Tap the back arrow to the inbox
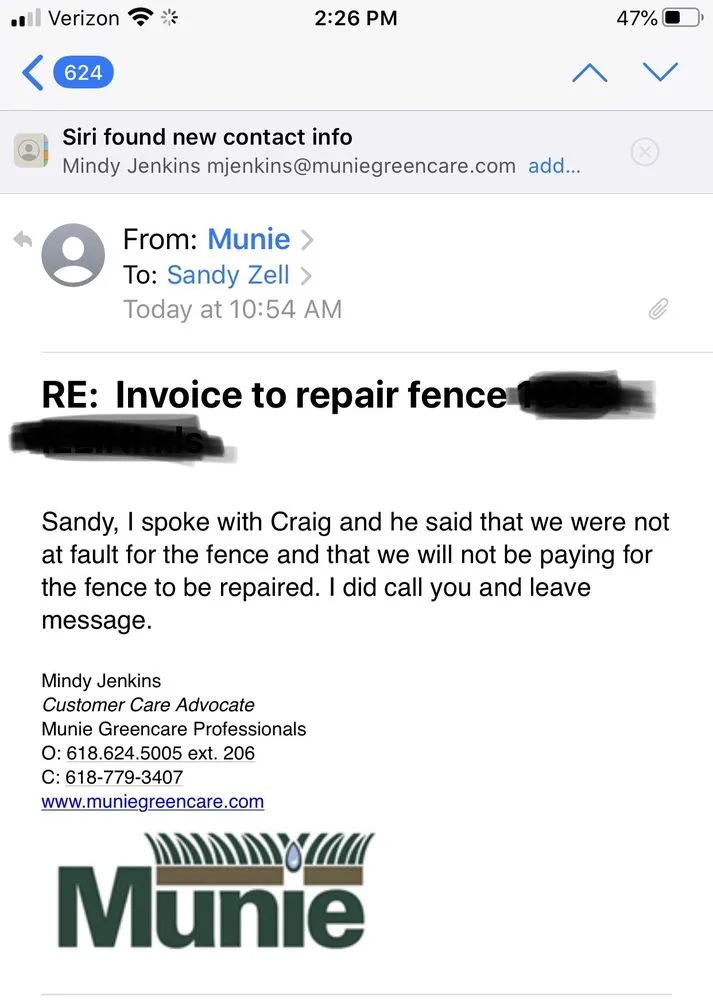Image resolution: width=713 pixels, height=1000 pixels. tap(33, 72)
